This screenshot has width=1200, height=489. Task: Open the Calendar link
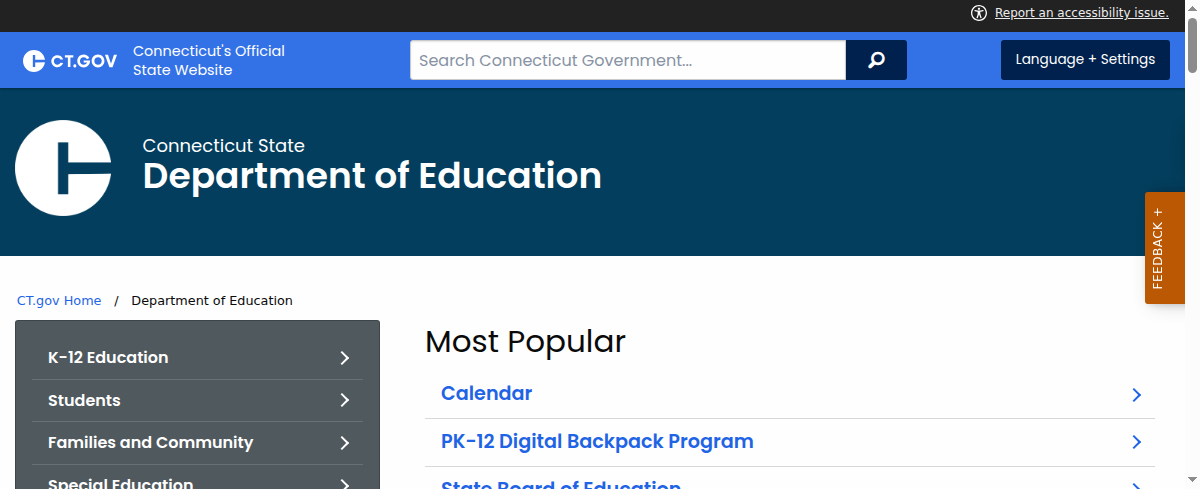click(x=486, y=393)
